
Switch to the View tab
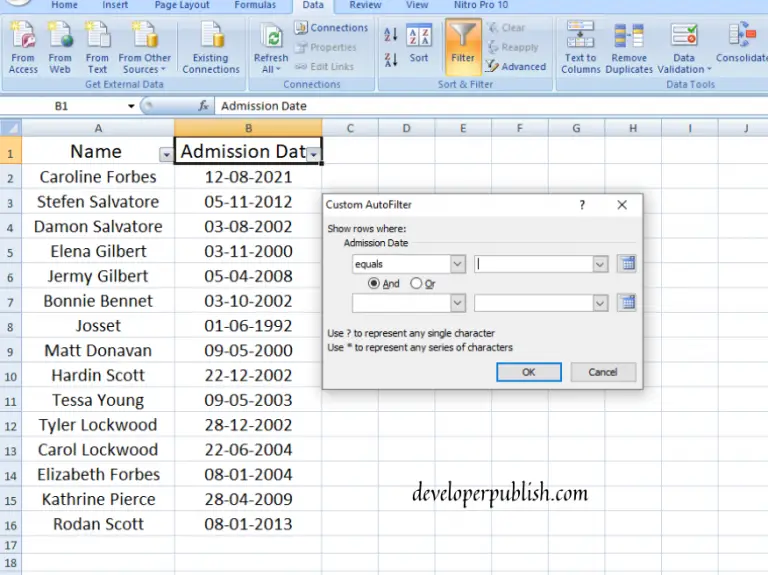pos(417,5)
